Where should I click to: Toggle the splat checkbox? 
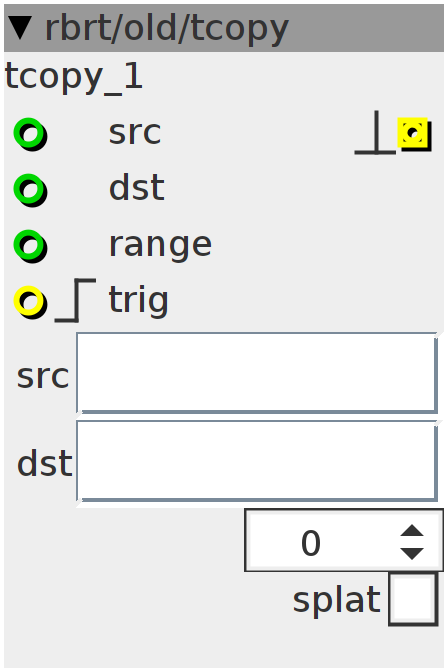point(413,599)
